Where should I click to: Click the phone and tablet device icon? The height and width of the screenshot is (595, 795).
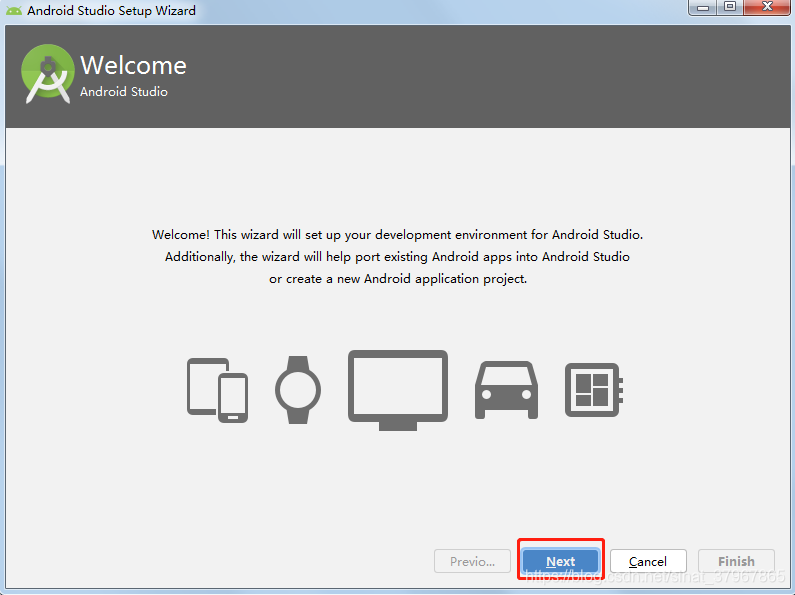218,390
